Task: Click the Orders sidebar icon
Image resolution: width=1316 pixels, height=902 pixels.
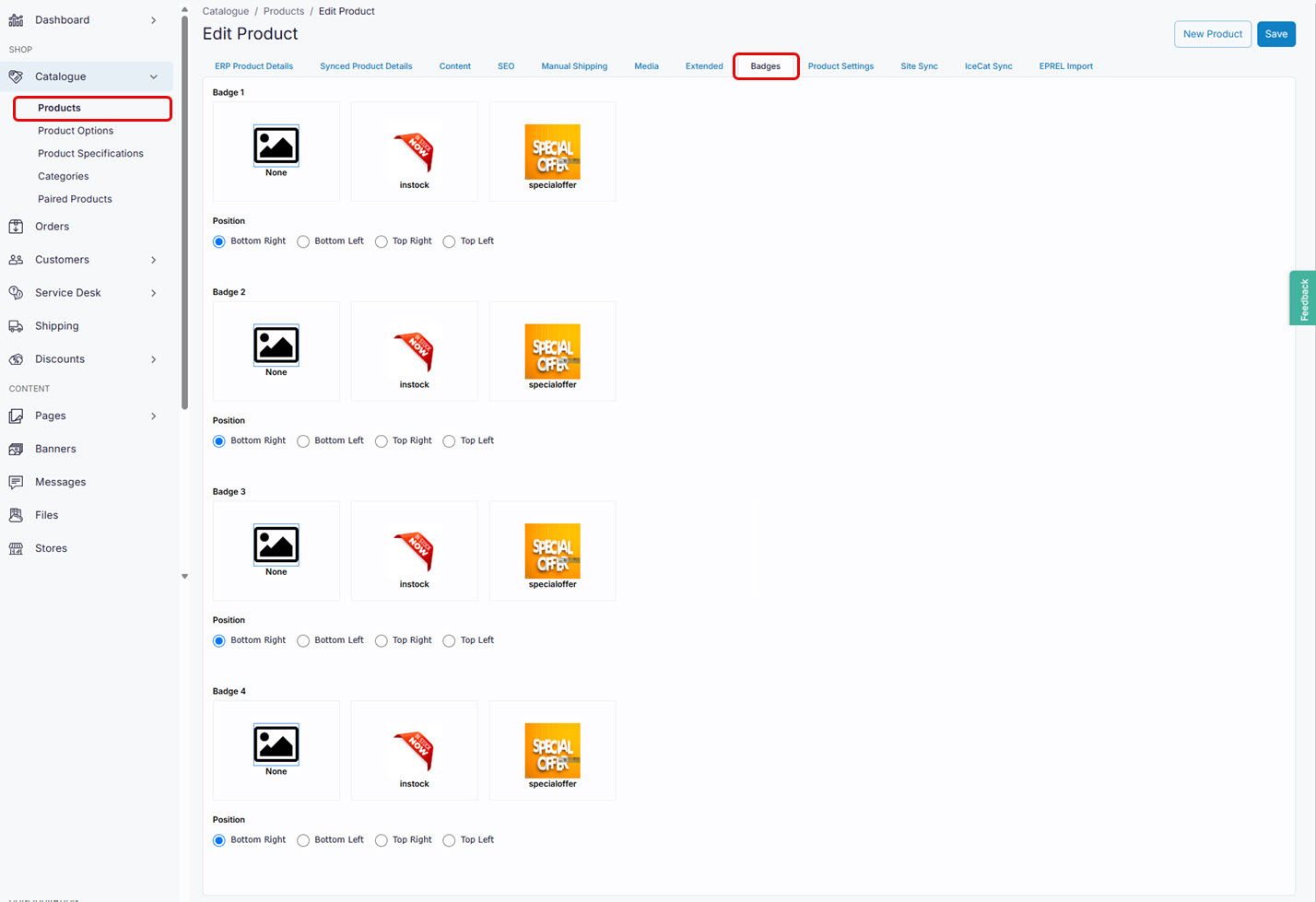Action: tap(16, 226)
